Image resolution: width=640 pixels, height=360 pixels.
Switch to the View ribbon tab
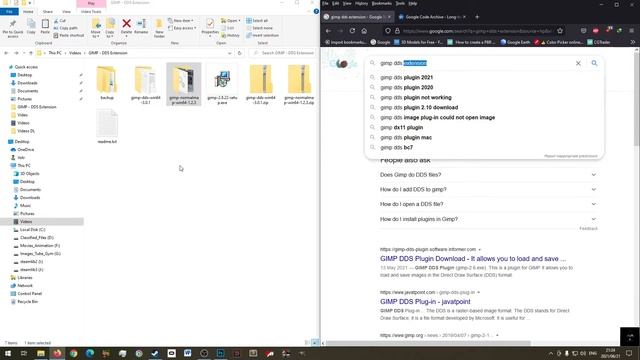pyautogui.click(x=66, y=11)
